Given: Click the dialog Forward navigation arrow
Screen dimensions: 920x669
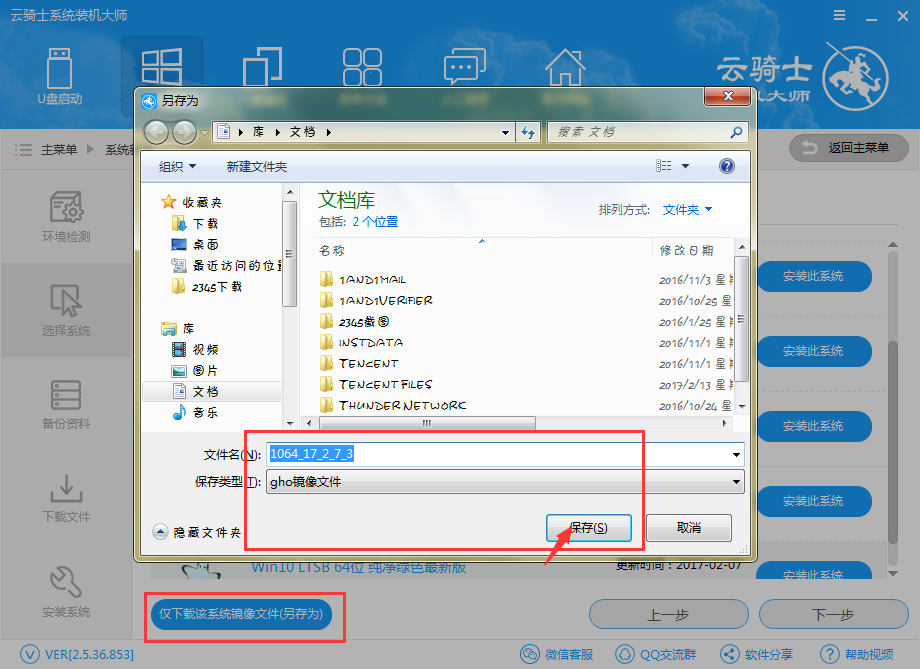Looking at the screenshot, I should click(184, 133).
